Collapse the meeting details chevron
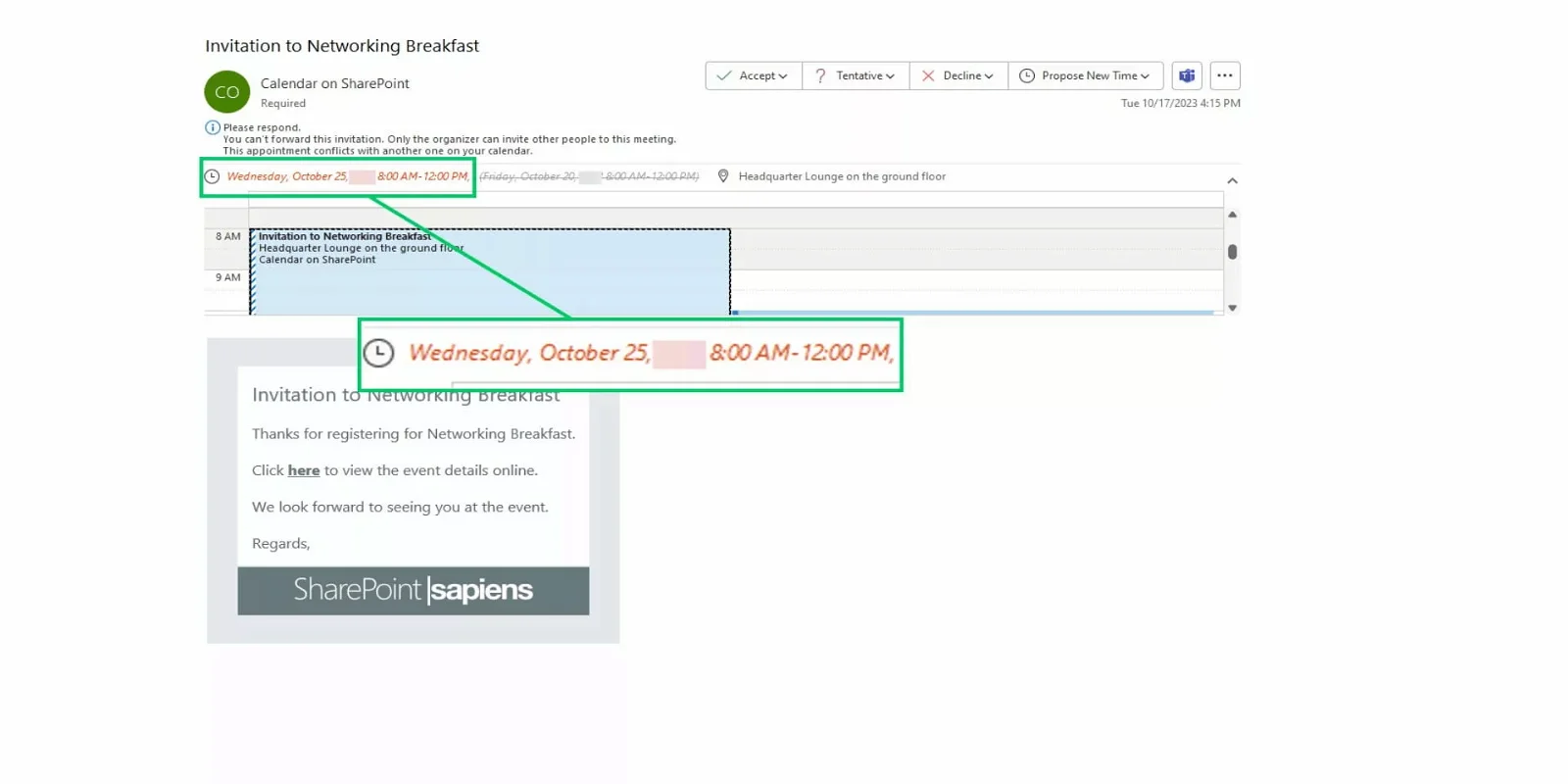Viewport: 1568px width, 784px height. (x=1233, y=180)
